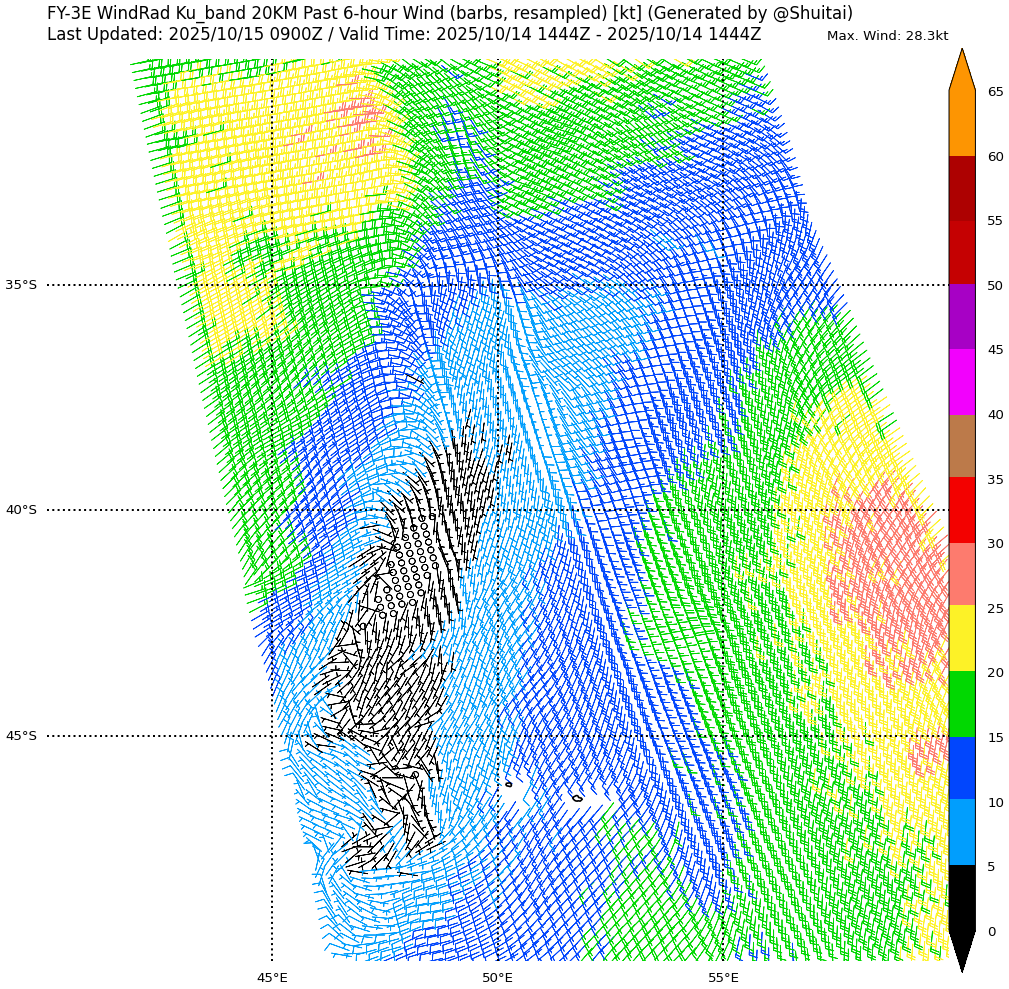Click the 55°E longitude tick label
Screen dimensions: 1009x989
point(723,977)
